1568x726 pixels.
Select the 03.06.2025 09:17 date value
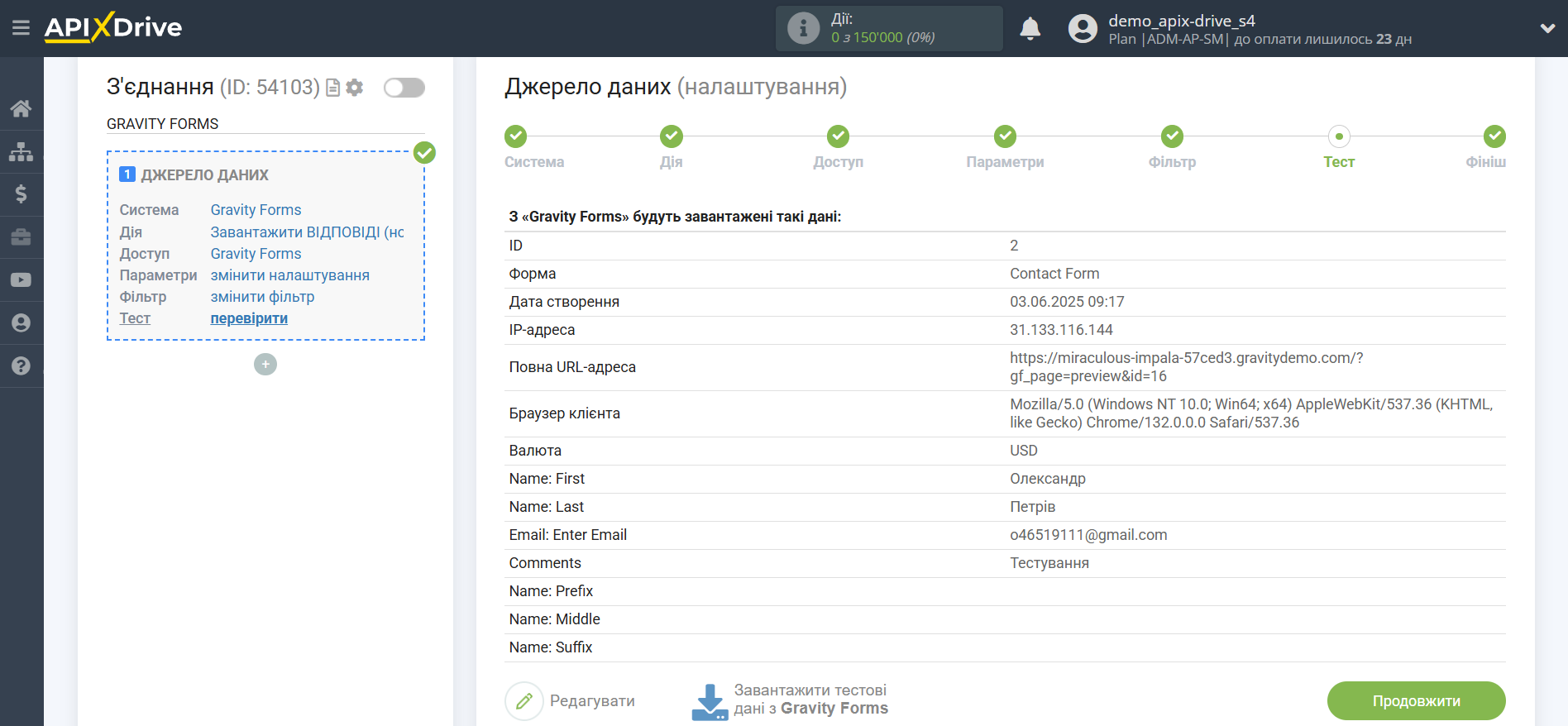click(1067, 302)
